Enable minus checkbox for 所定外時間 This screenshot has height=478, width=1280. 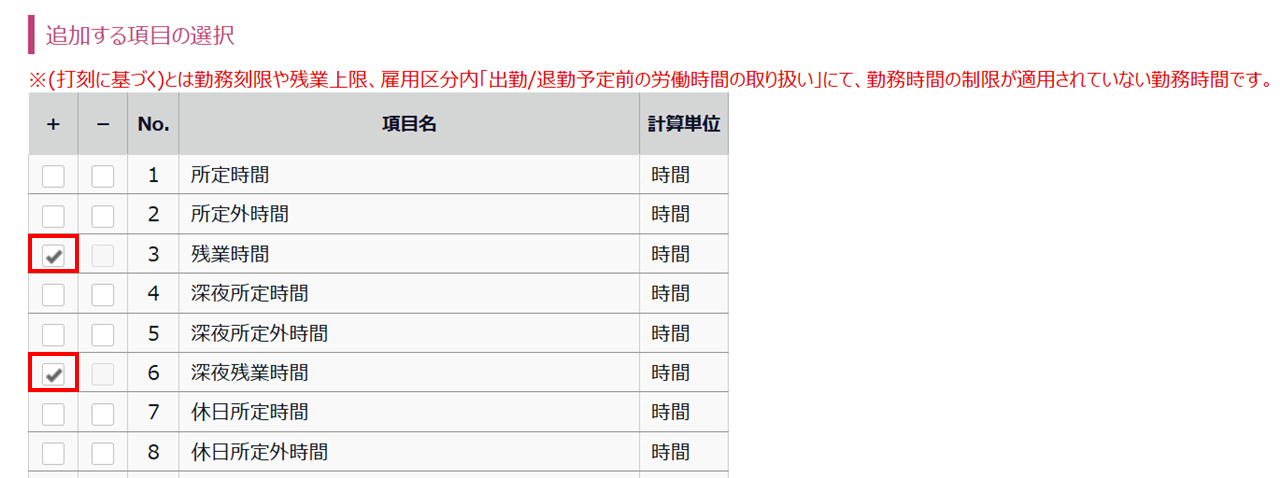[x=103, y=215]
